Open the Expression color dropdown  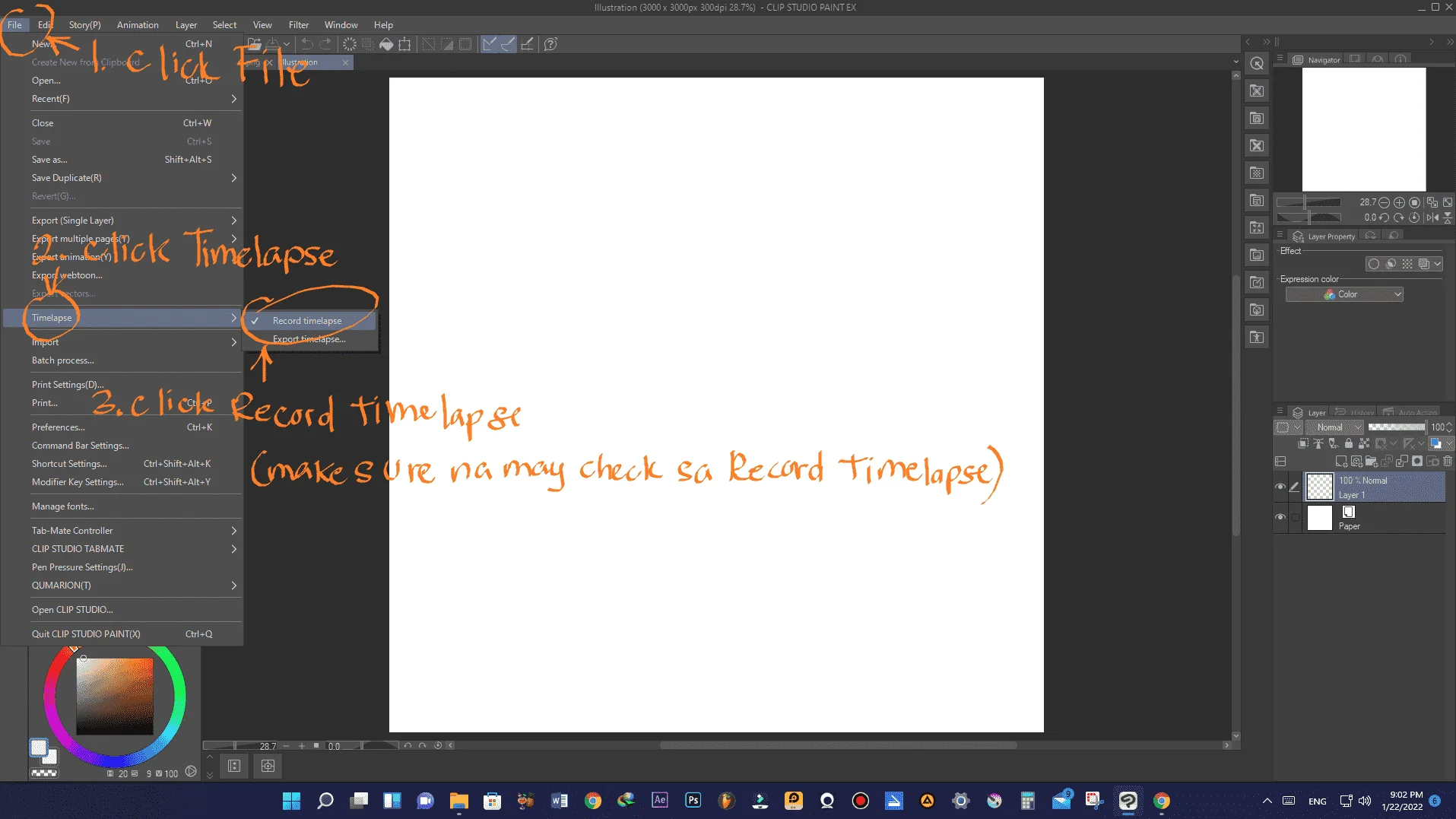(1344, 294)
